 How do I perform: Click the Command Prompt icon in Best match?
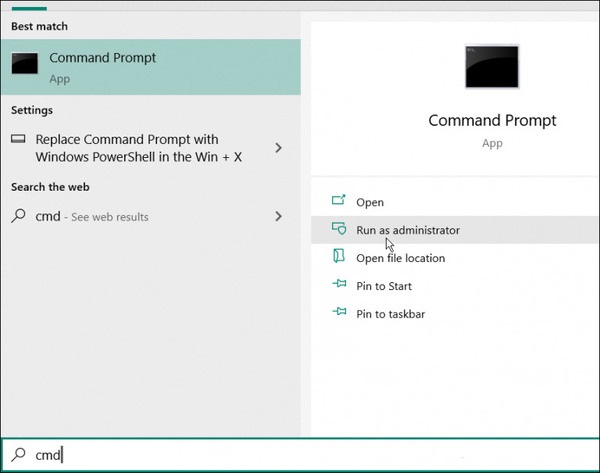25,63
